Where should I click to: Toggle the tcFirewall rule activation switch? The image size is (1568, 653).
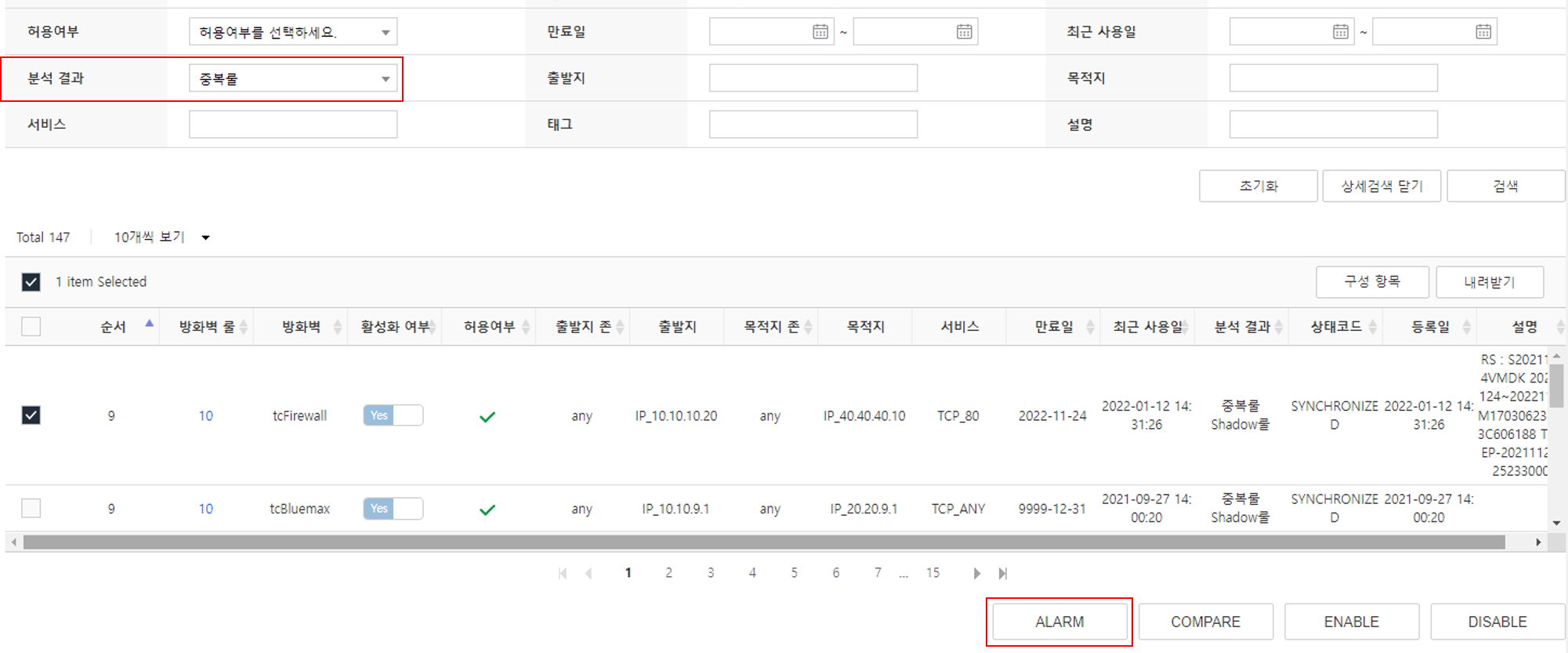pyautogui.click(x=393, y=415)
